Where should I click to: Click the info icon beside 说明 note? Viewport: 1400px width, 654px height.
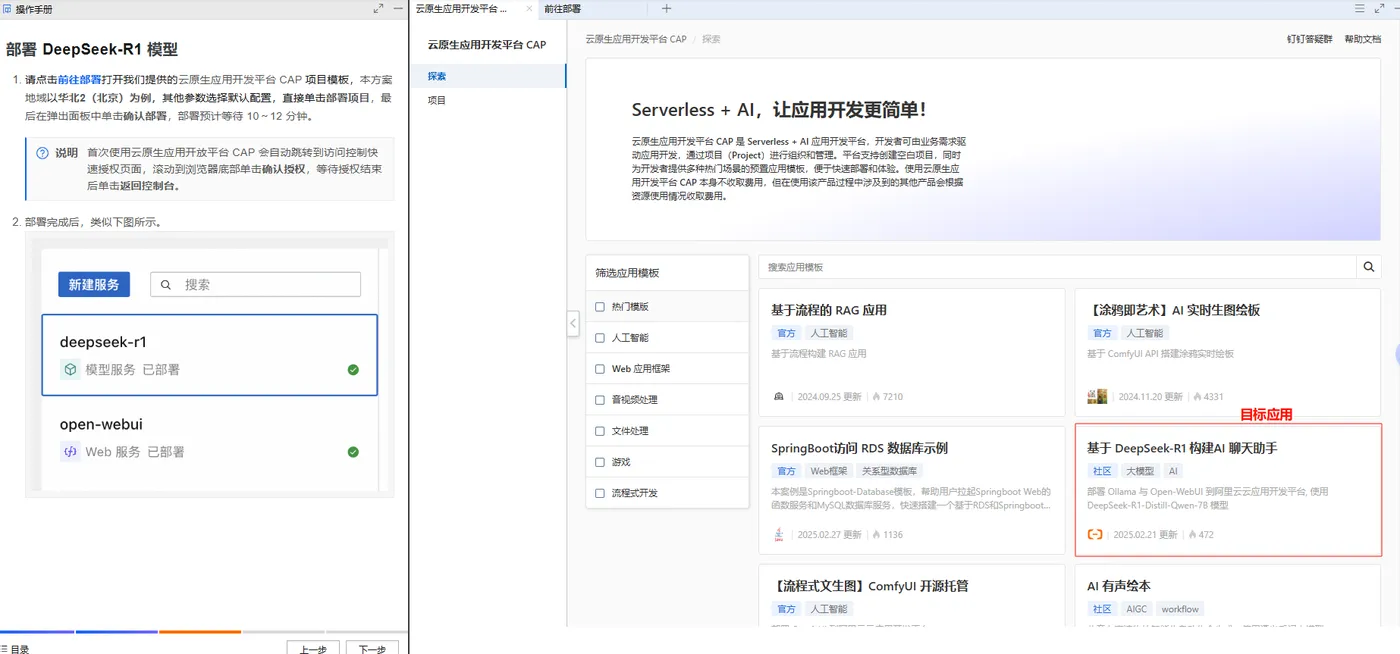pos(42,153)
